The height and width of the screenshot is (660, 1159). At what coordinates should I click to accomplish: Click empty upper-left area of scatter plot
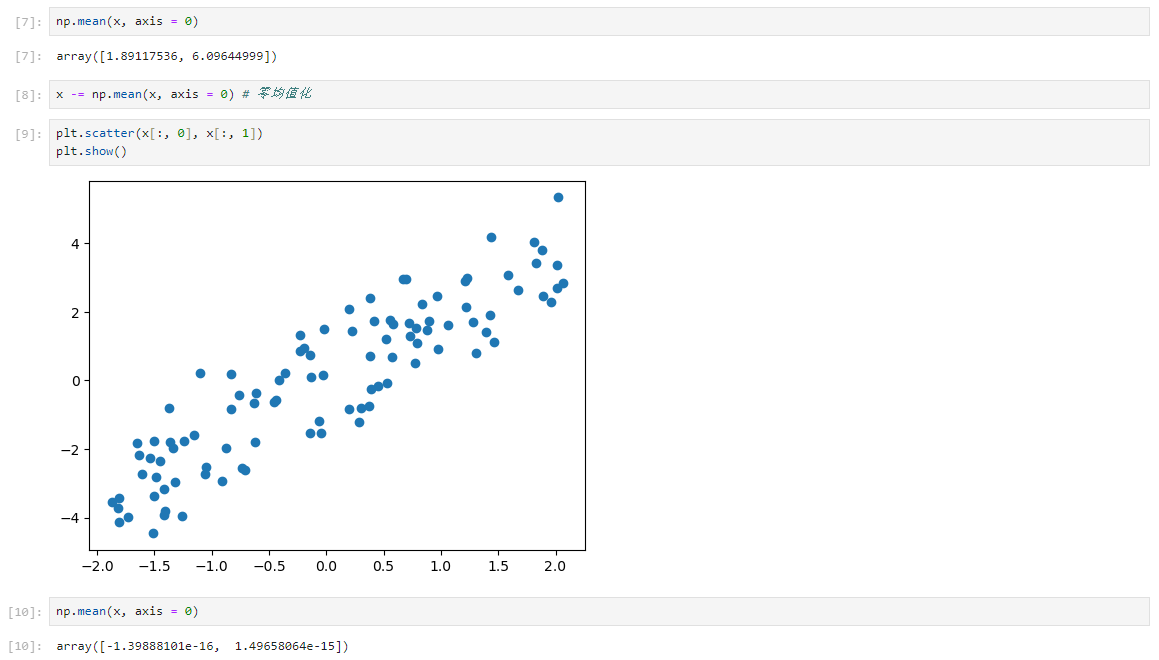tap(185, 244)
